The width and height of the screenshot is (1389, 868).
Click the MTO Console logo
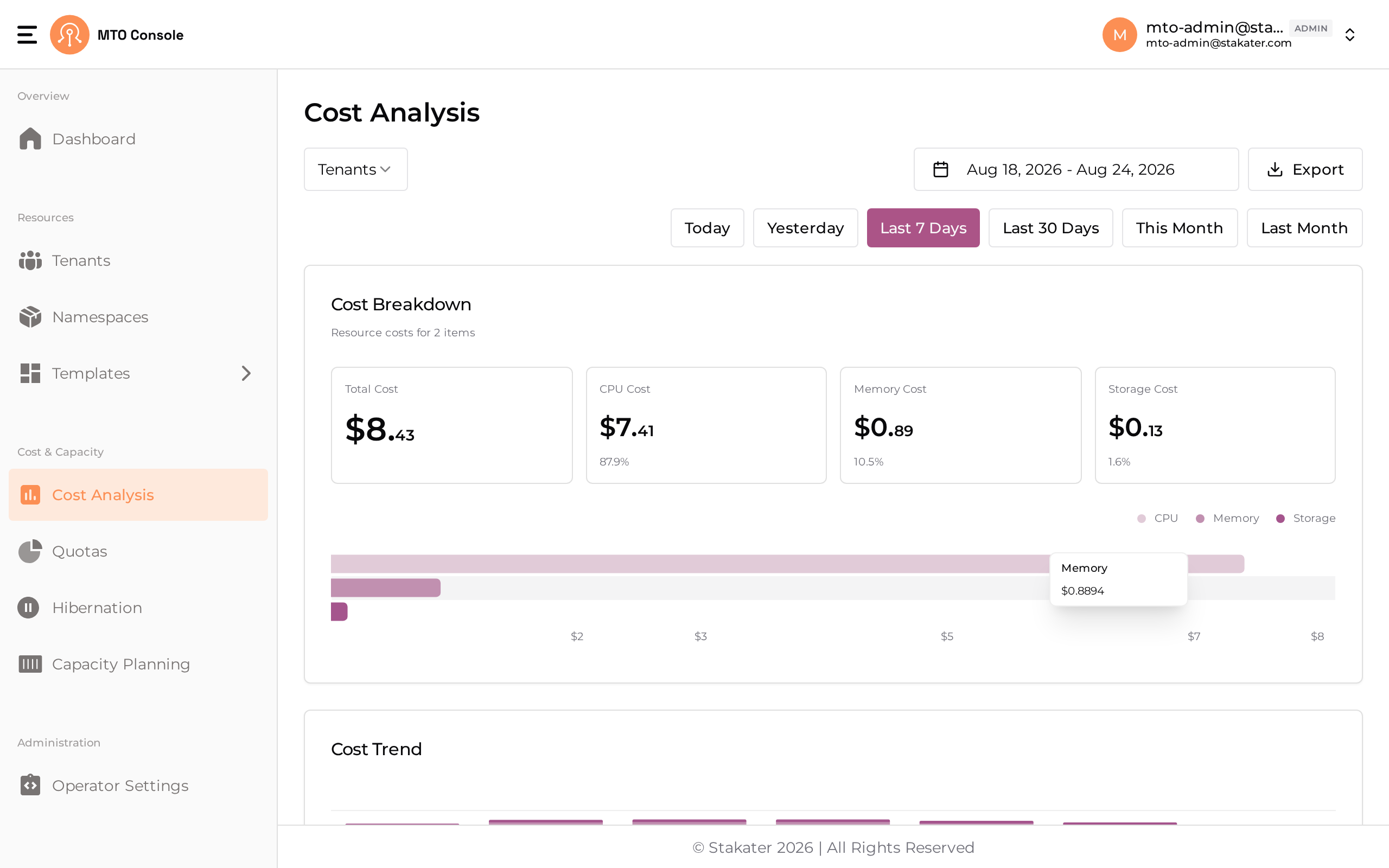pos(69,34)
